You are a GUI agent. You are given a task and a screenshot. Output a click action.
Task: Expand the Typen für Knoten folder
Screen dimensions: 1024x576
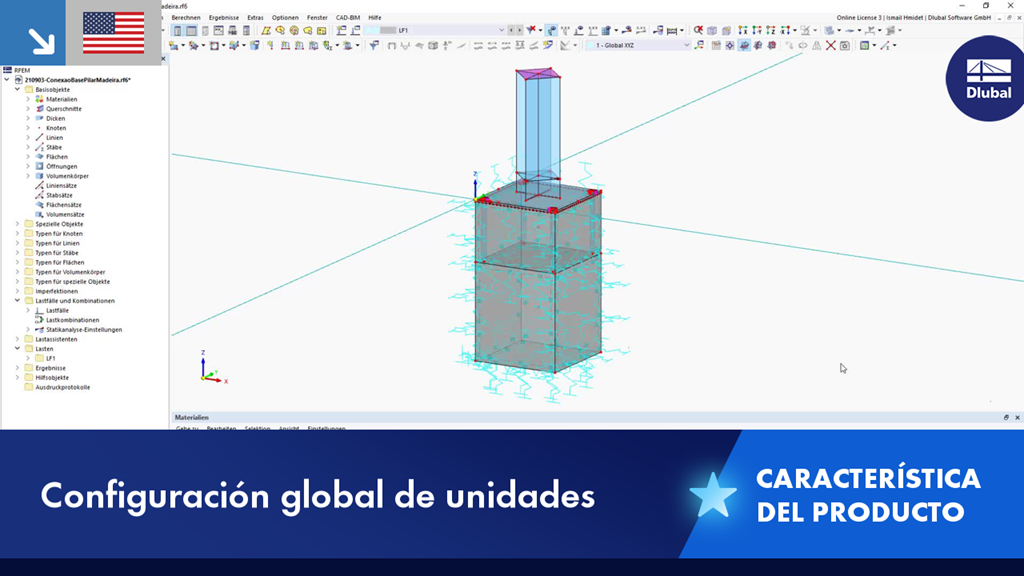pyautogui.click(x=18, y=234)
